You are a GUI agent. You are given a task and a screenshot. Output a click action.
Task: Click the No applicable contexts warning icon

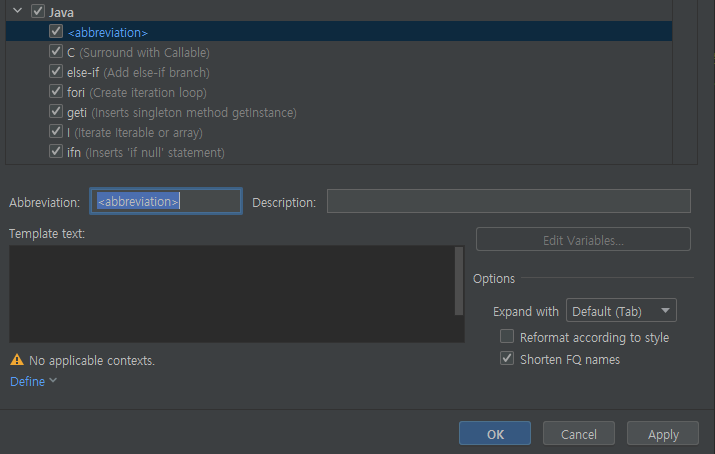[x=17, y=360]
